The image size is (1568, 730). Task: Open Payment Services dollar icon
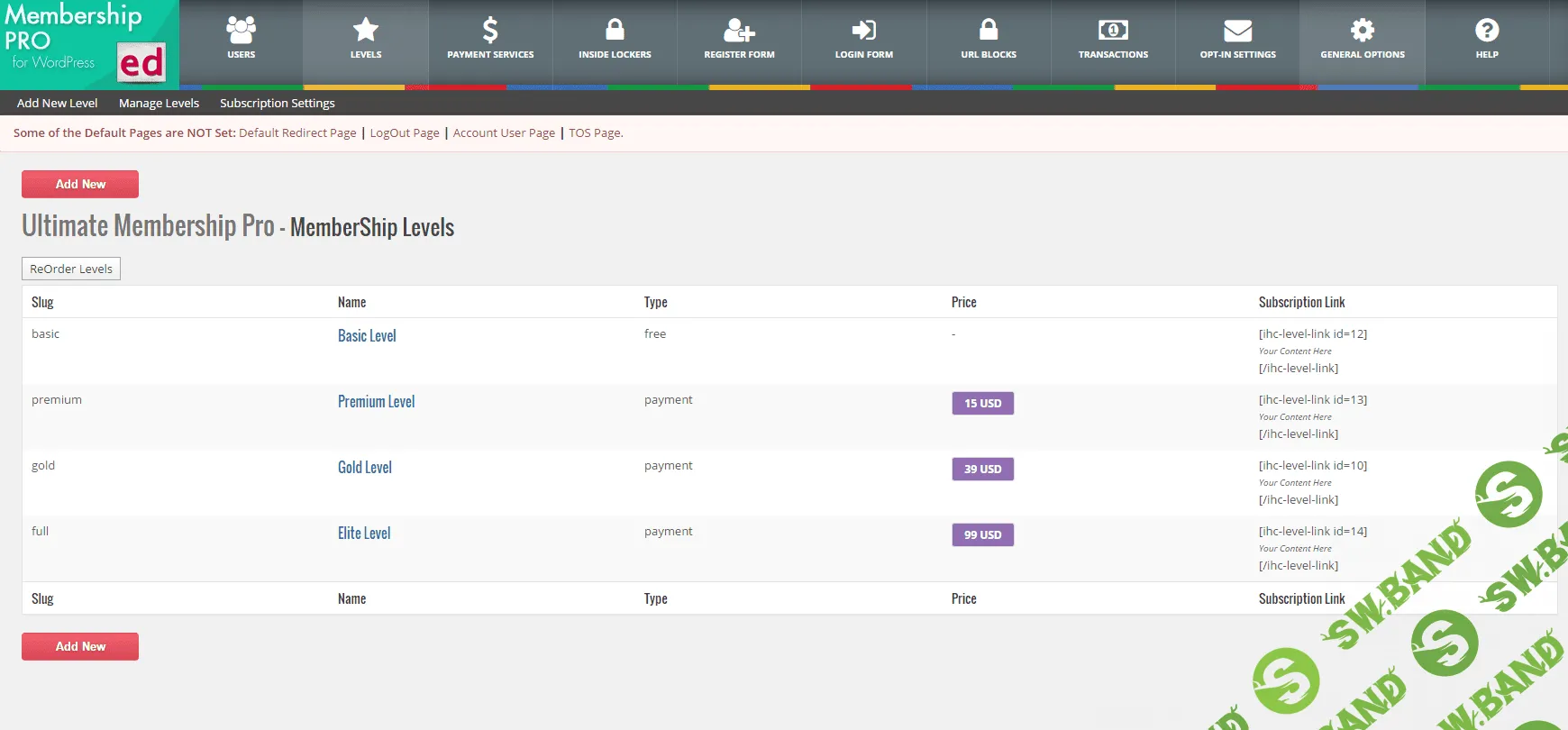(x=490, y=31)
